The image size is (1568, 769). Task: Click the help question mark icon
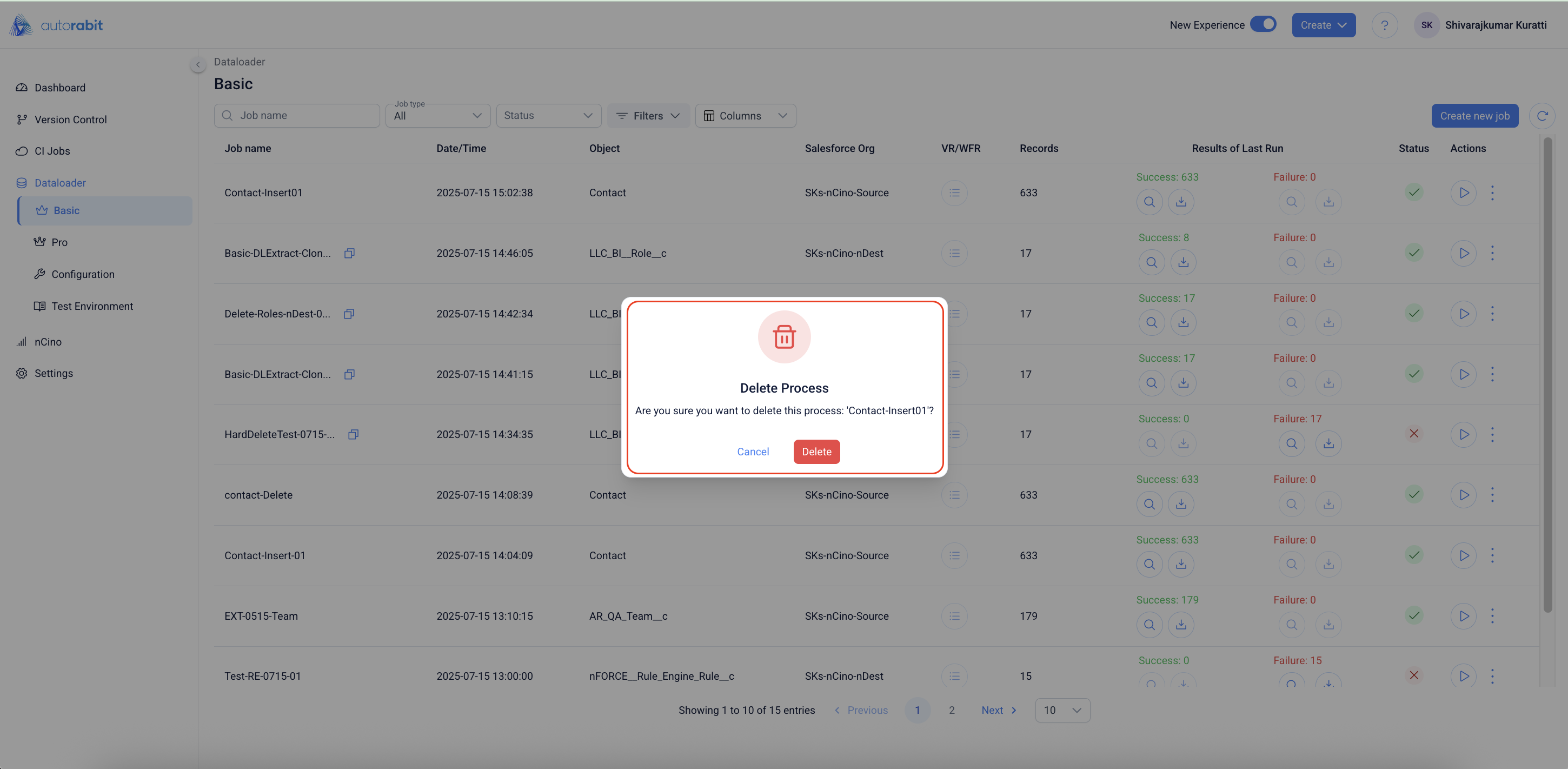(1384, 25)
